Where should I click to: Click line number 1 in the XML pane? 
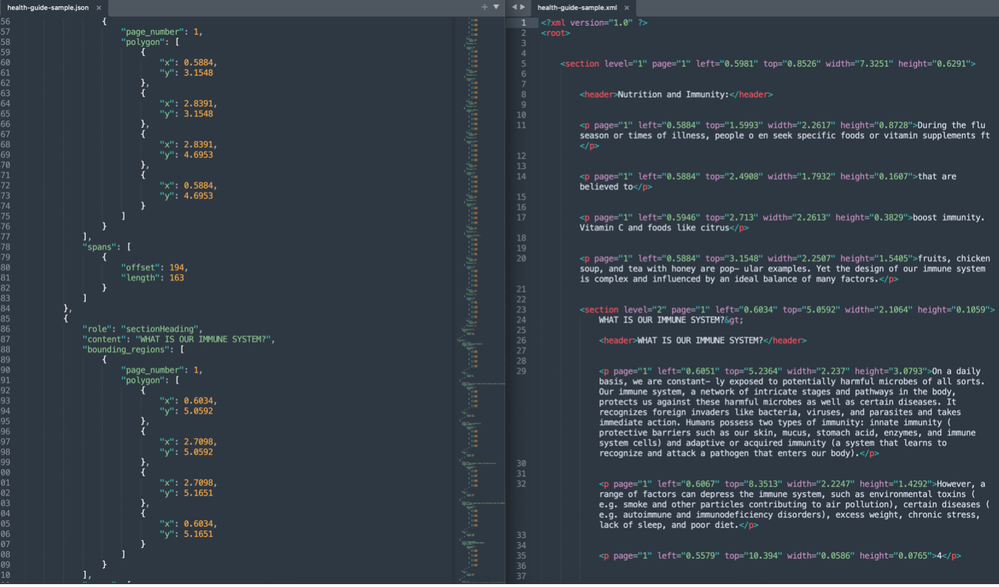(x=524, y=22)
